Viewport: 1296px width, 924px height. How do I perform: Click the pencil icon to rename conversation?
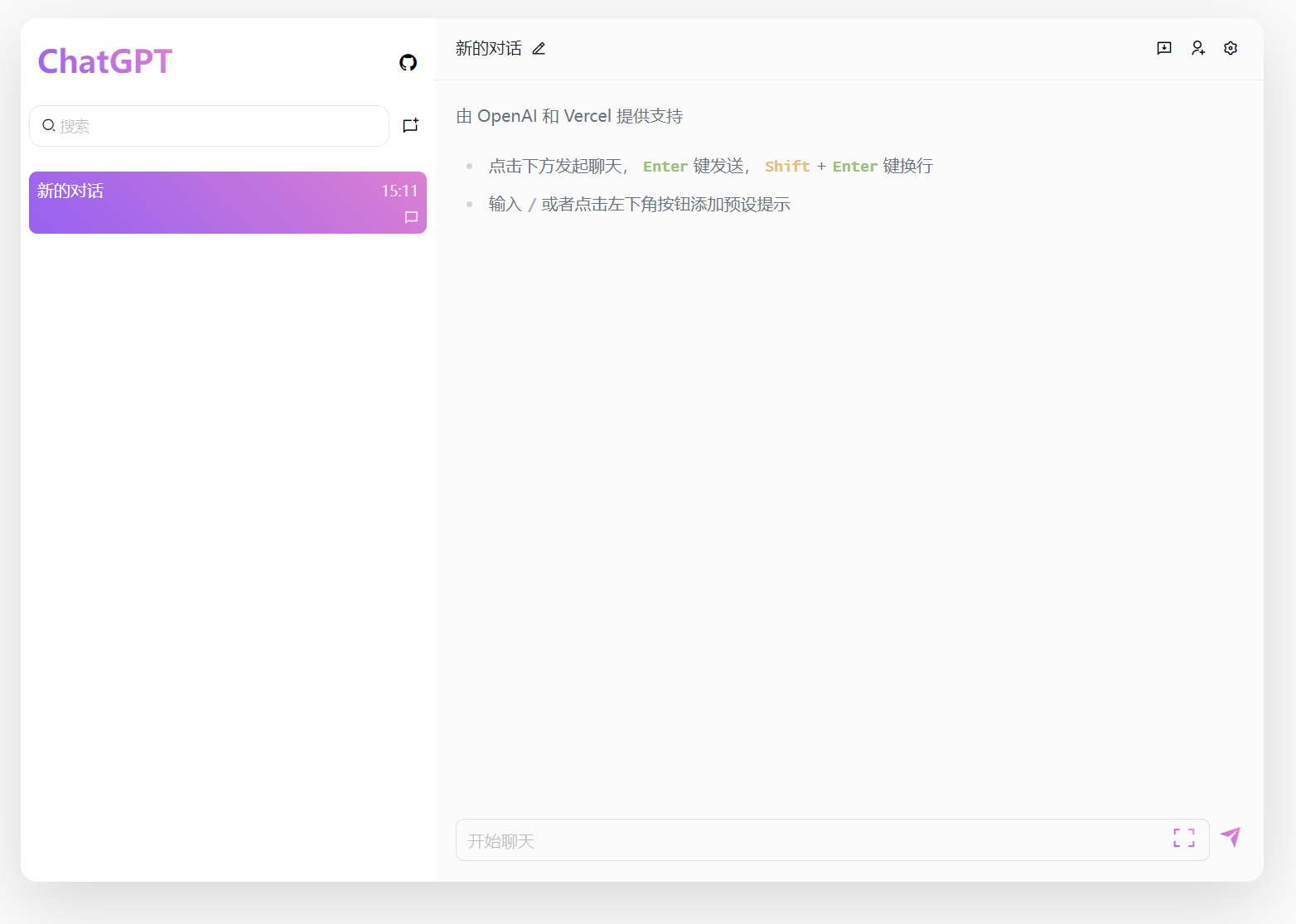click(x=539, y=49)
